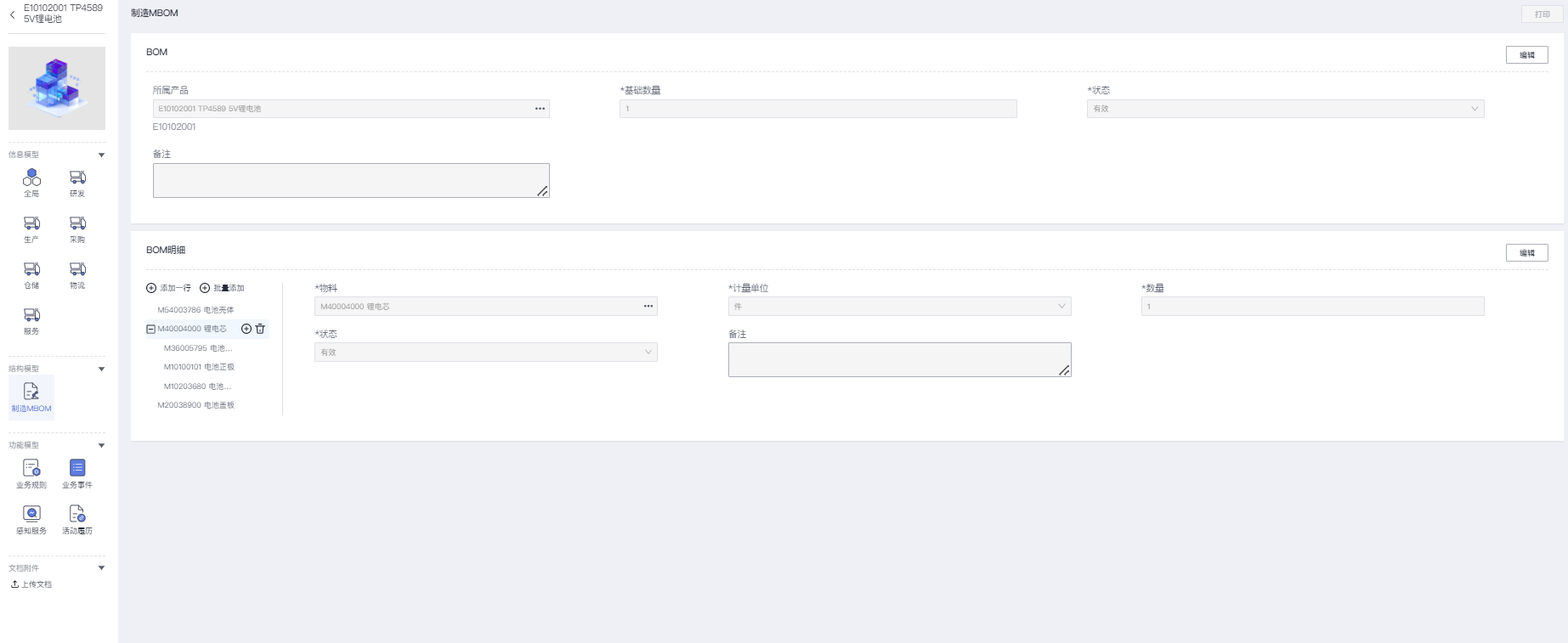Image resolution: width=1568 pixels, height=643 pixels.
Task: Click 添加一行 to add a row
Action: pos(169,288)
